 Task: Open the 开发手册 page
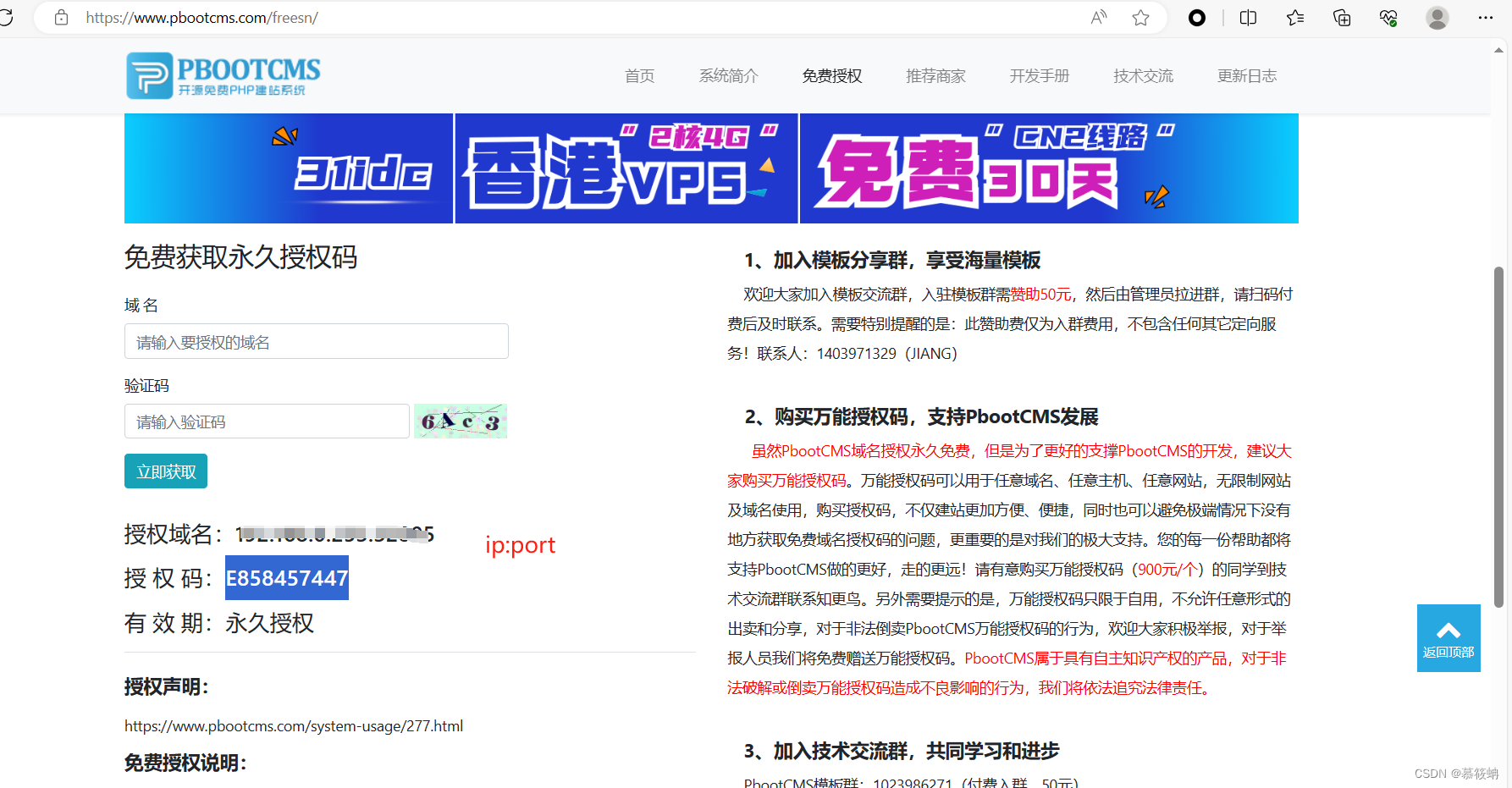pos(1039,75)
